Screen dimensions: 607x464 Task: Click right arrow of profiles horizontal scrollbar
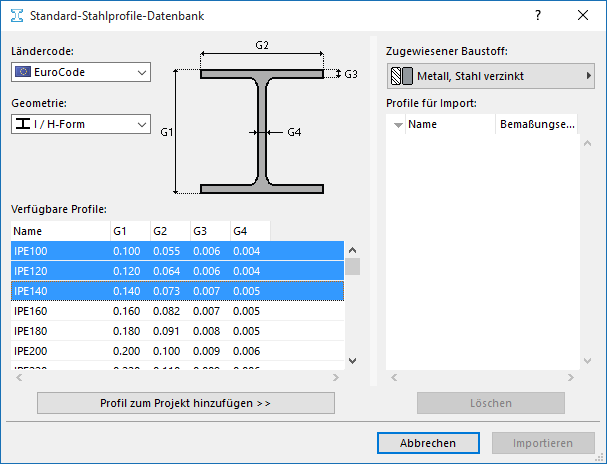click(336, 377)
